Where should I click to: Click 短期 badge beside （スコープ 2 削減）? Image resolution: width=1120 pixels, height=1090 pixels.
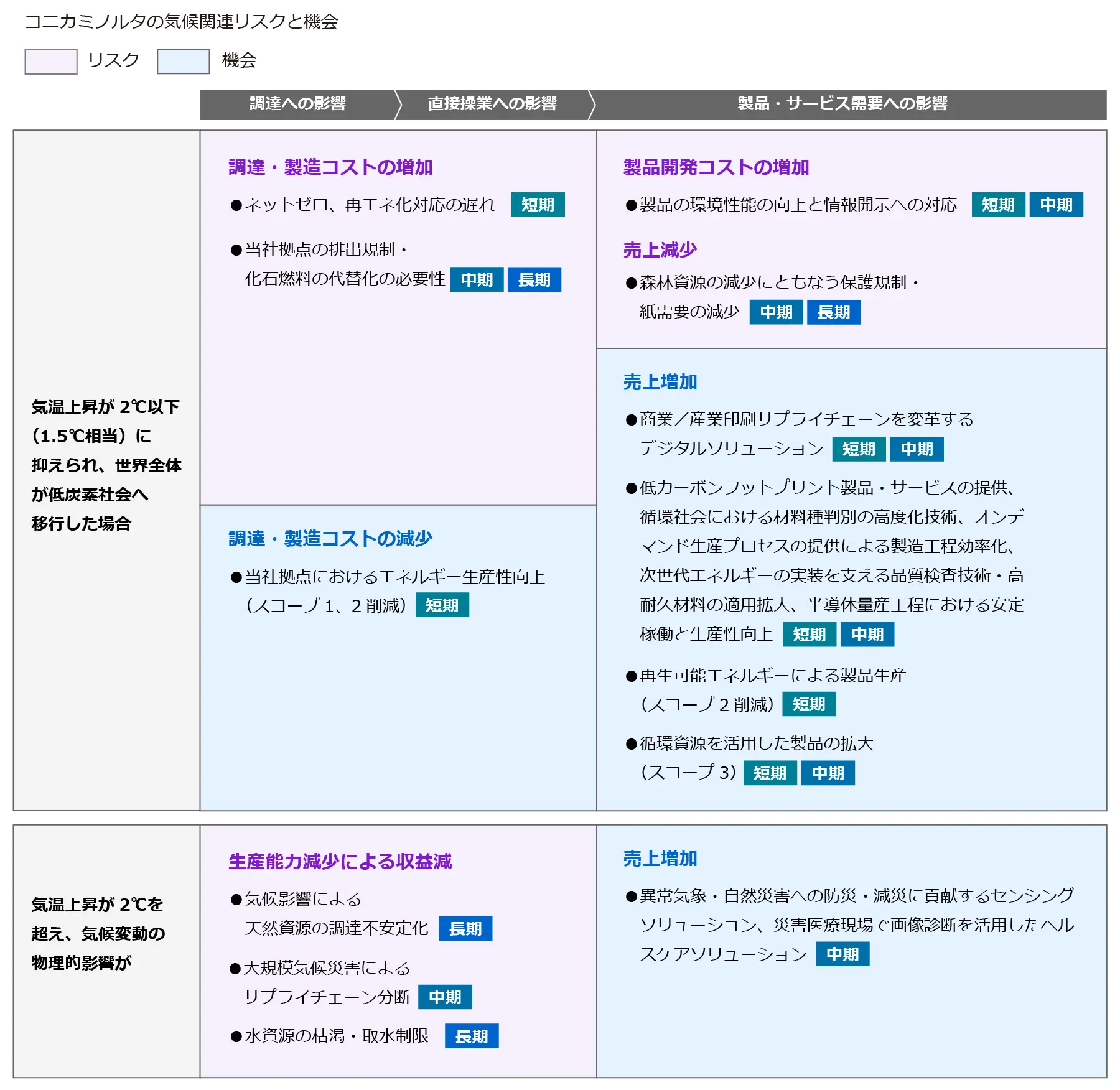pyautogui.click(x=809, y=704)
